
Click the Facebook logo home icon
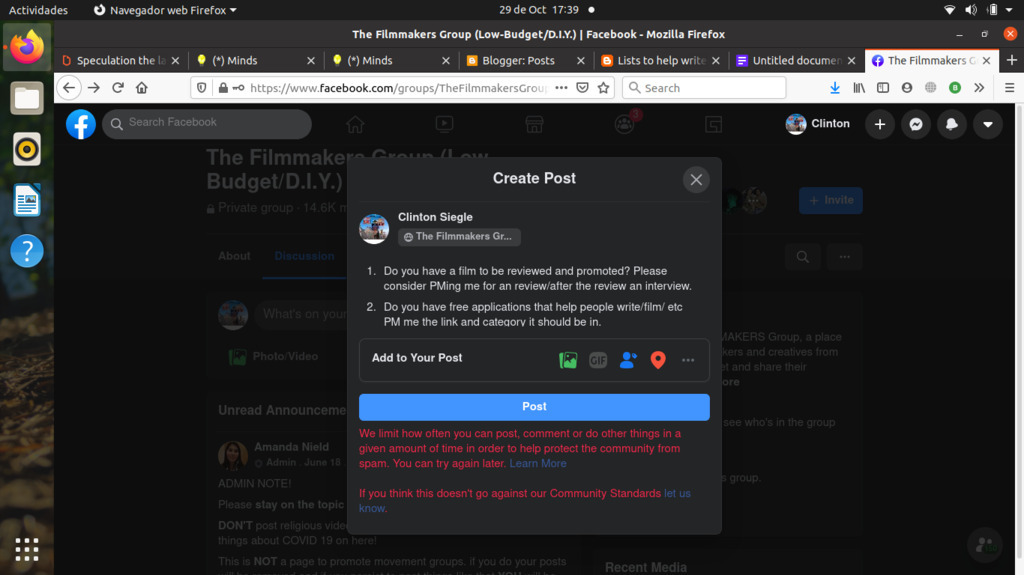click(x=81, y=125)
